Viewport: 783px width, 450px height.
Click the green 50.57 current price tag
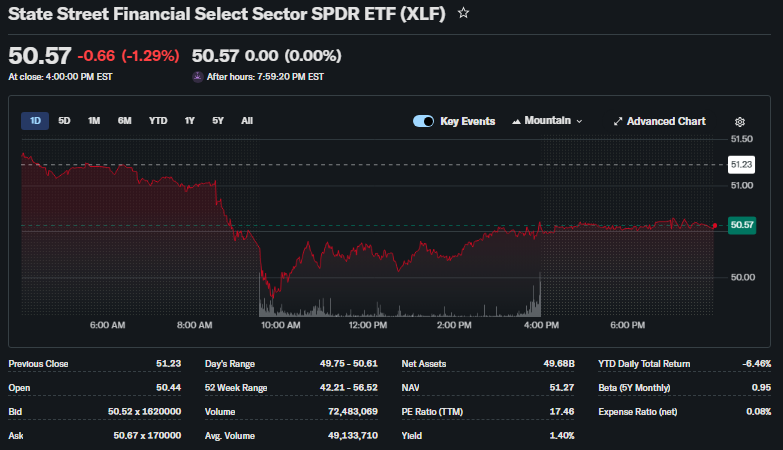click(742, 225)
